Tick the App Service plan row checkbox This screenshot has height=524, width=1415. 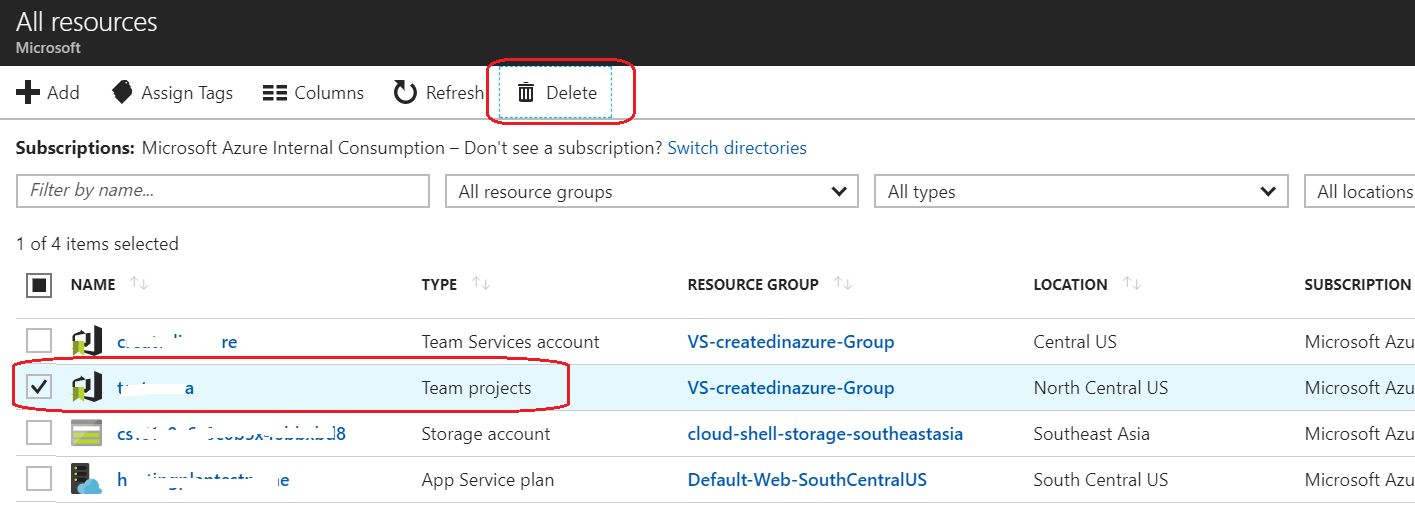(39, 479)
